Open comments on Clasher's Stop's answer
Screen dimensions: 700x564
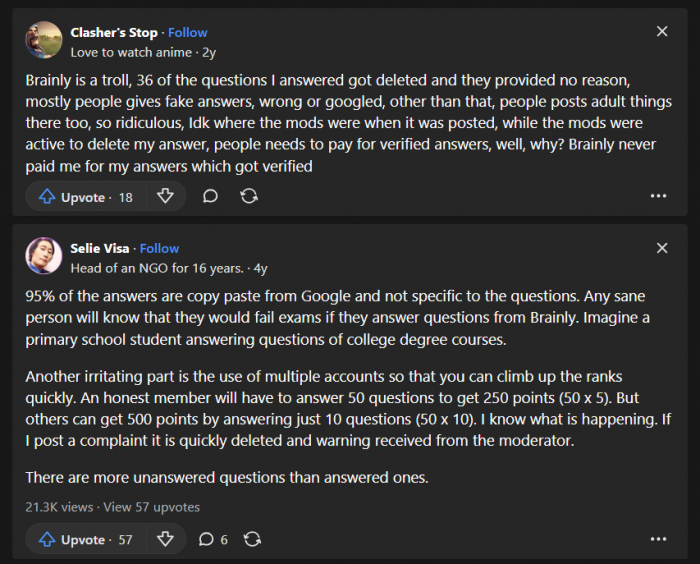coord(210,197)
